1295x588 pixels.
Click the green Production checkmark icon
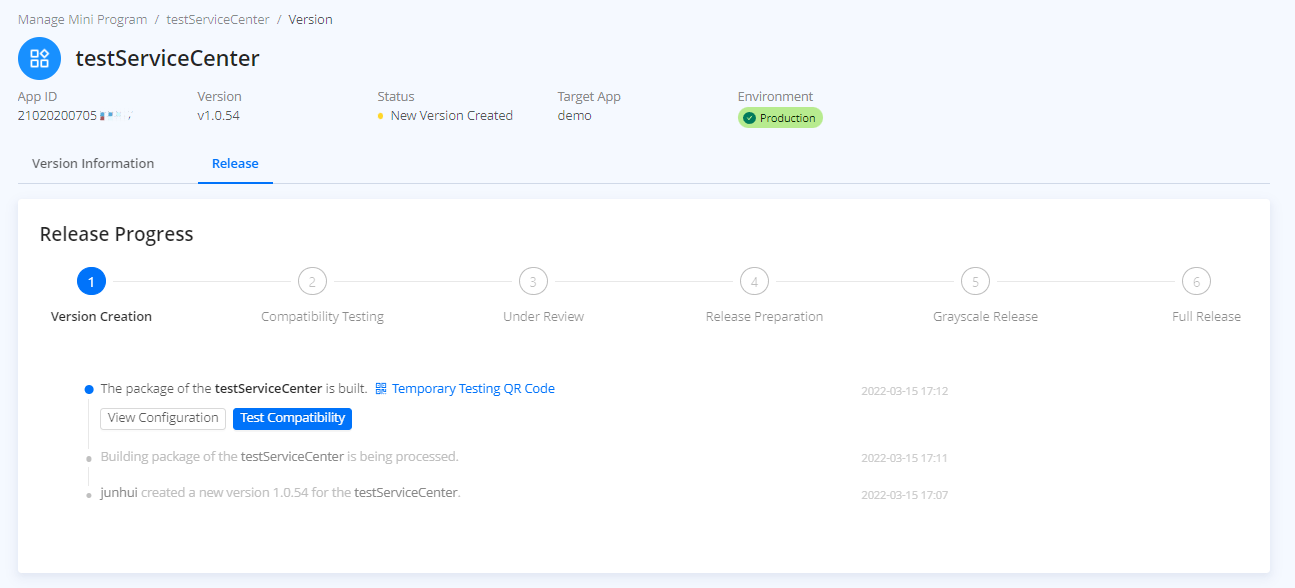click(749, 118)
